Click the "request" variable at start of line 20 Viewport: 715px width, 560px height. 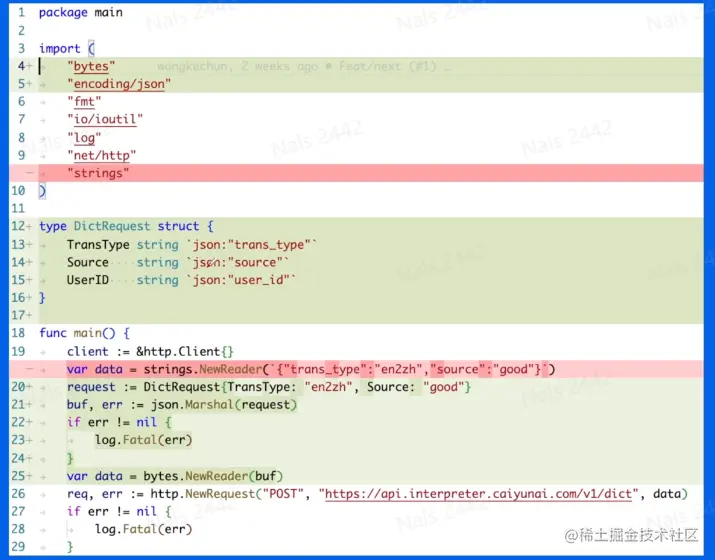pos(91,387)
